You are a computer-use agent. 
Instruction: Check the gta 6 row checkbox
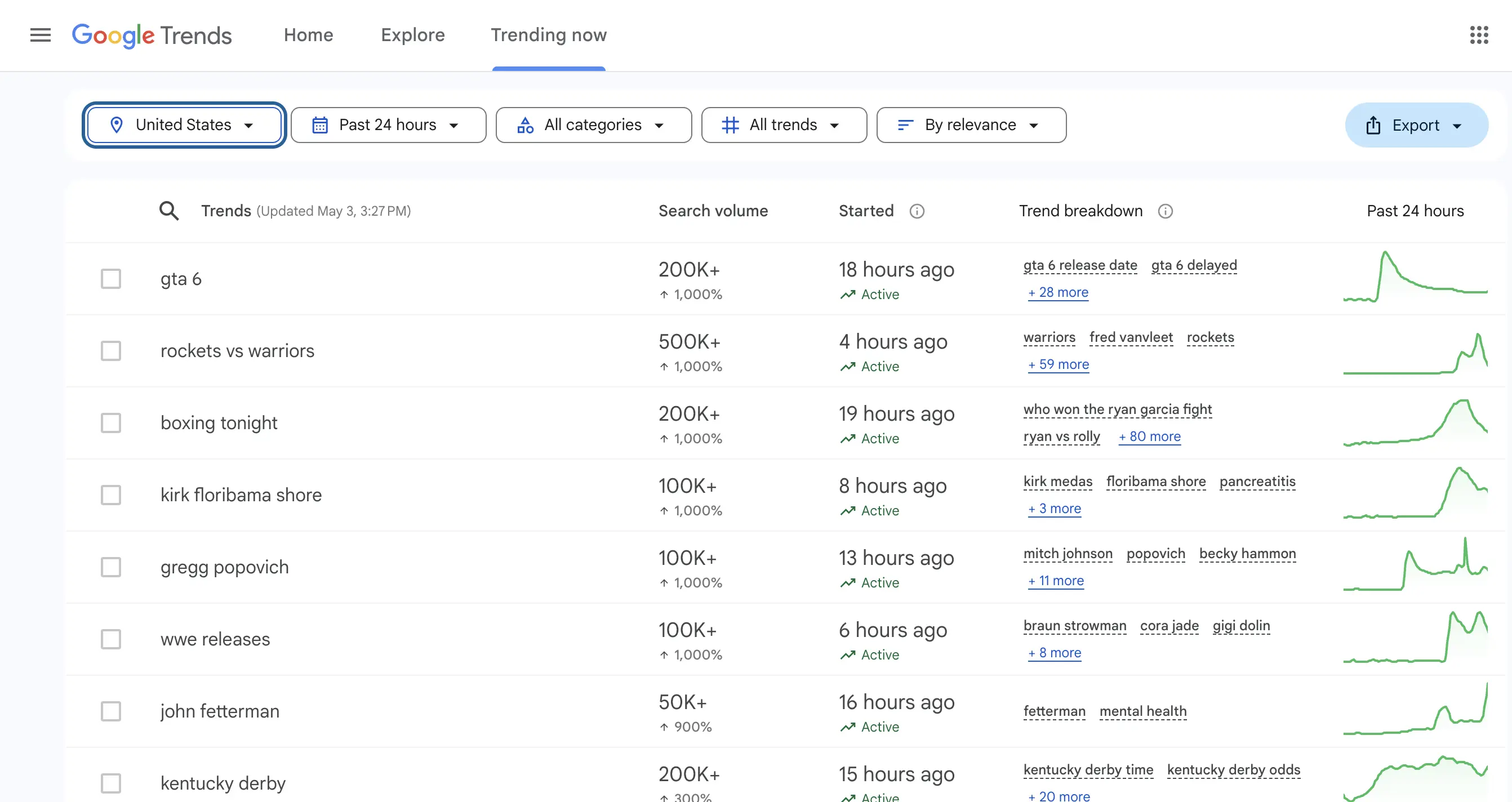(111, 279)
